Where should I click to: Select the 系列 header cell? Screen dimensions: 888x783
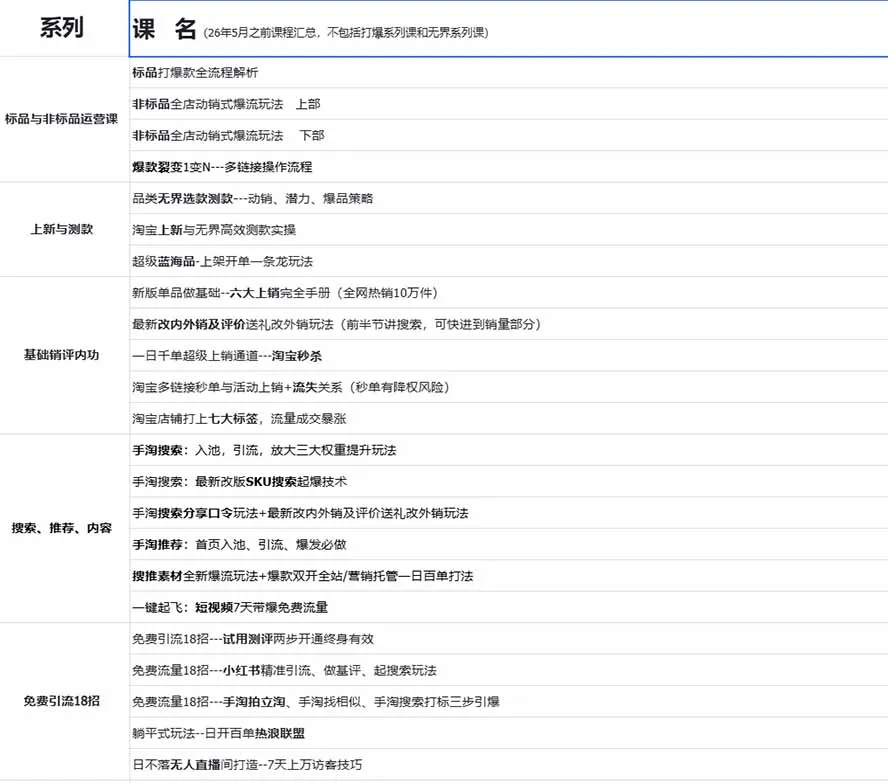[x=64, y=28]
